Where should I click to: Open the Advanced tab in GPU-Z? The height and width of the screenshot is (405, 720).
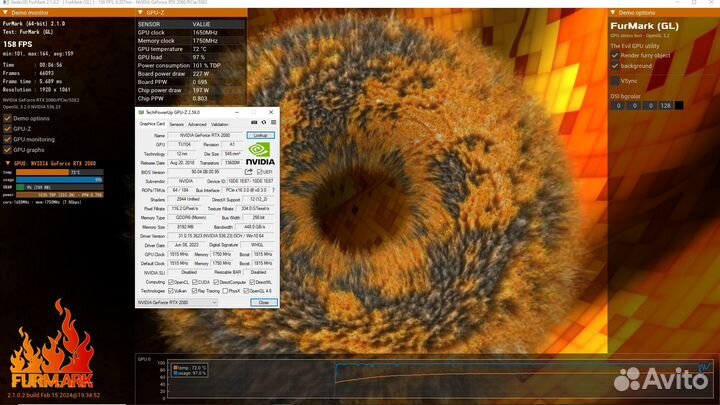click(197, 124)
